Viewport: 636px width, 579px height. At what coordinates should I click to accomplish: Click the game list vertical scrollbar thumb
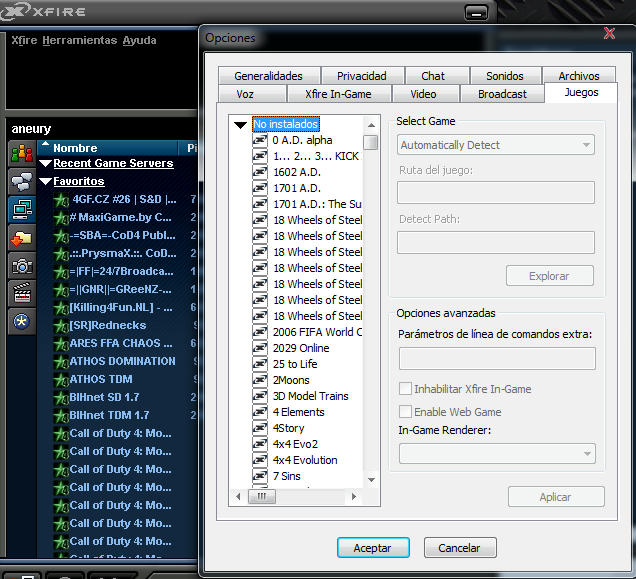371,142
